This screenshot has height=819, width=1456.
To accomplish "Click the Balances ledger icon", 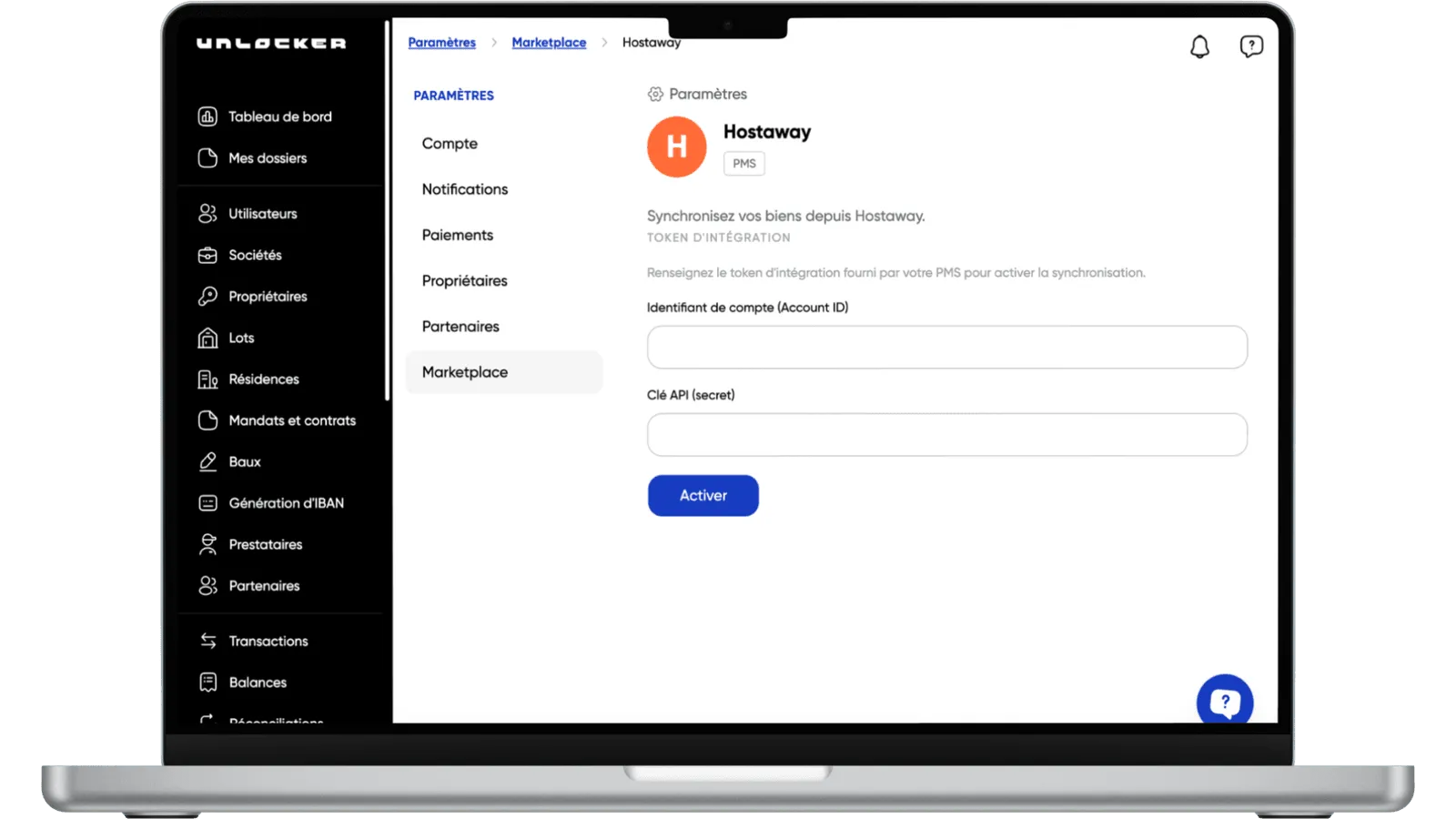I will click(x=207, y=682).
